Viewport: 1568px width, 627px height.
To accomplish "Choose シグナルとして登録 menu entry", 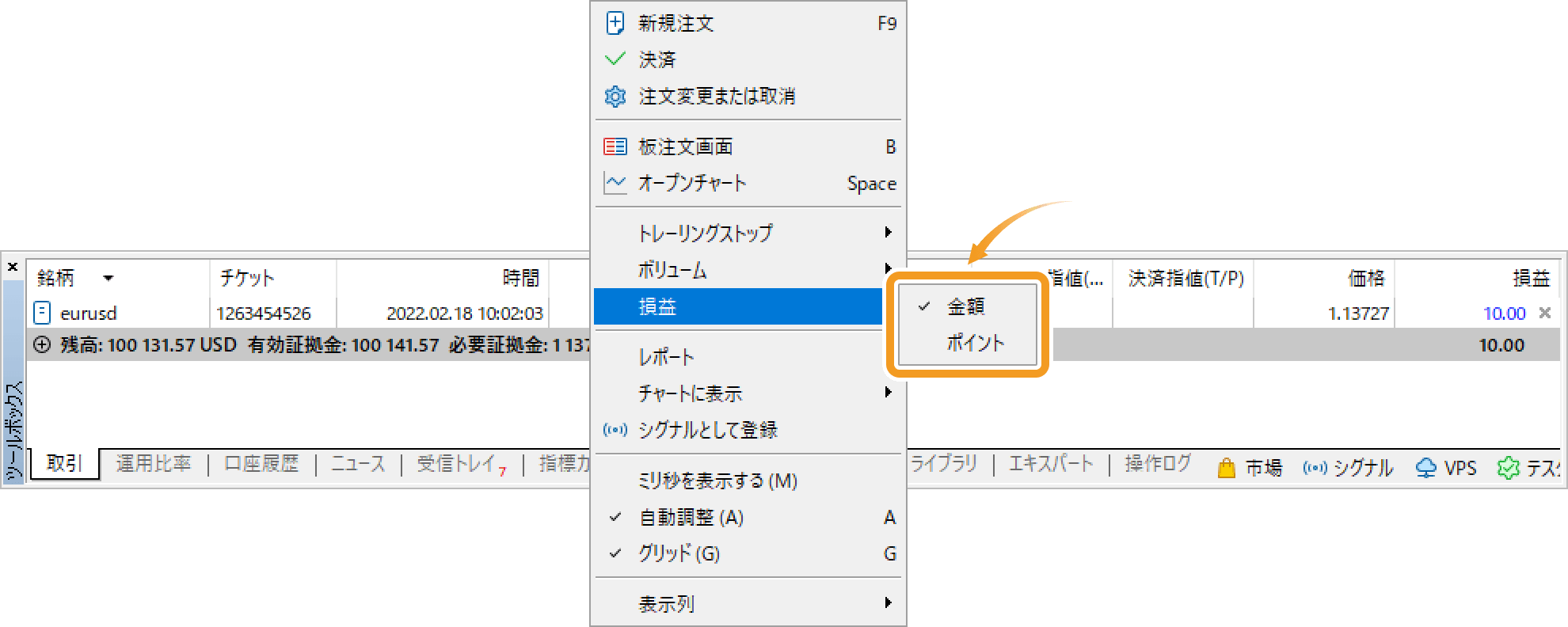I will (748, 430).
